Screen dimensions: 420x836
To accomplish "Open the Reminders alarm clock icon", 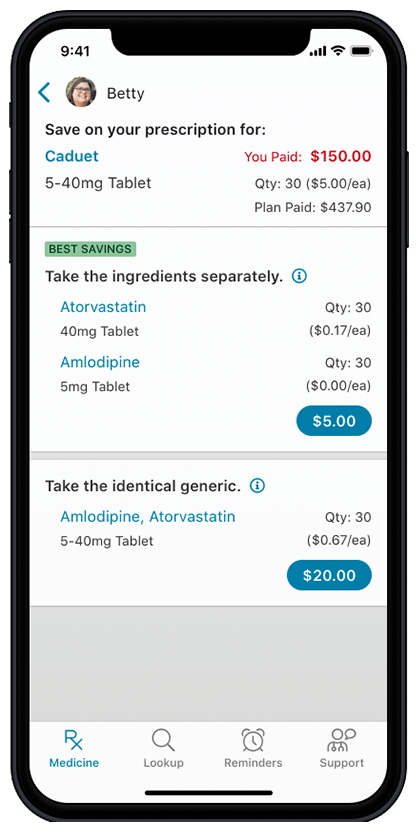I will tap(253, 739).
